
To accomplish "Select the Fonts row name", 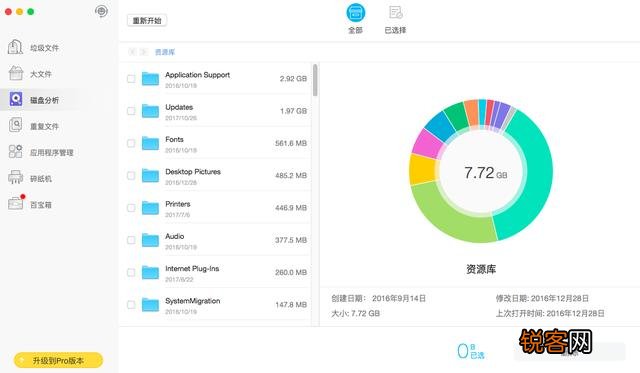I will (x=174, y=140).
